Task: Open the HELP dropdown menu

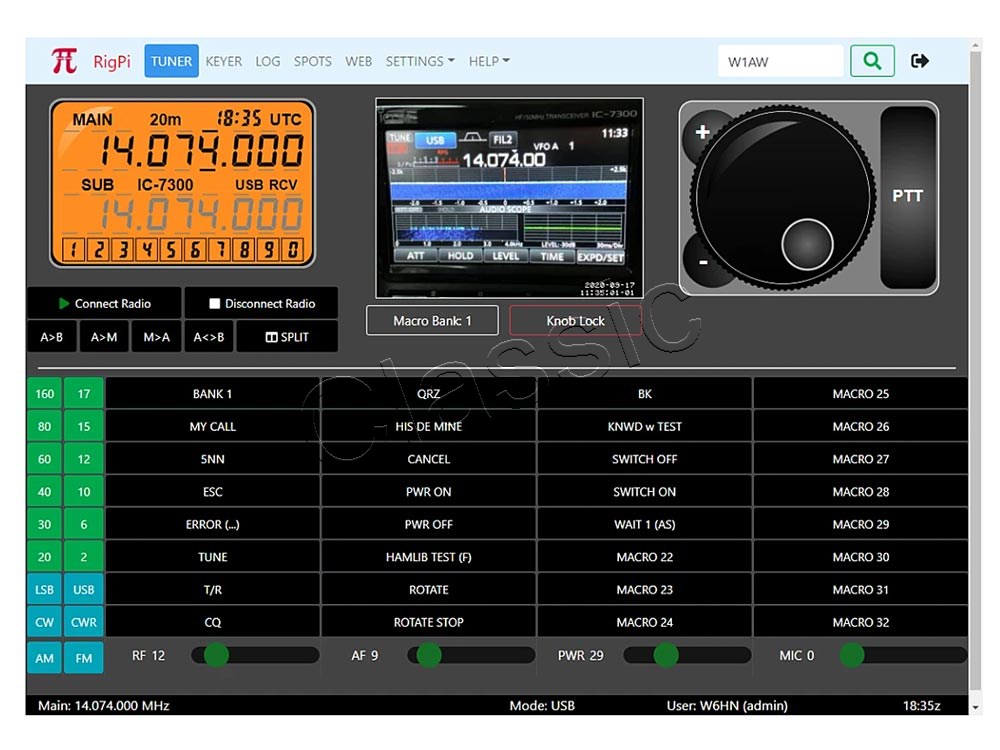Action: click(489, 61)
